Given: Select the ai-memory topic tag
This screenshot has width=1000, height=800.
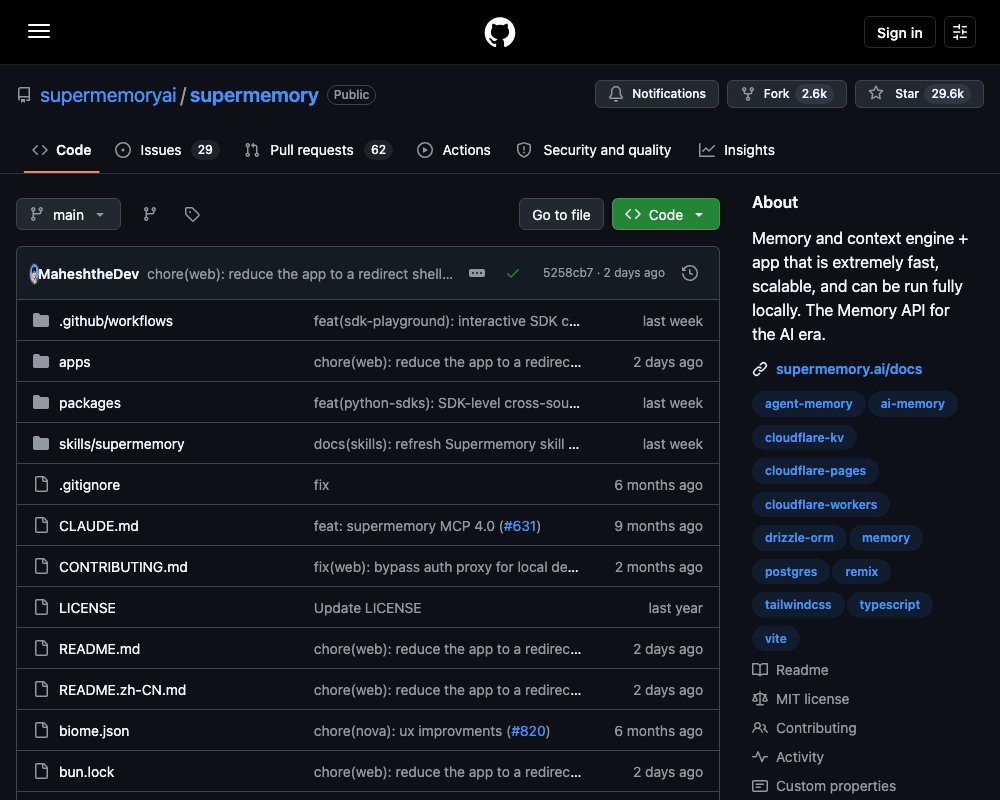Looking at the screenshot, I should click(912, 404).
